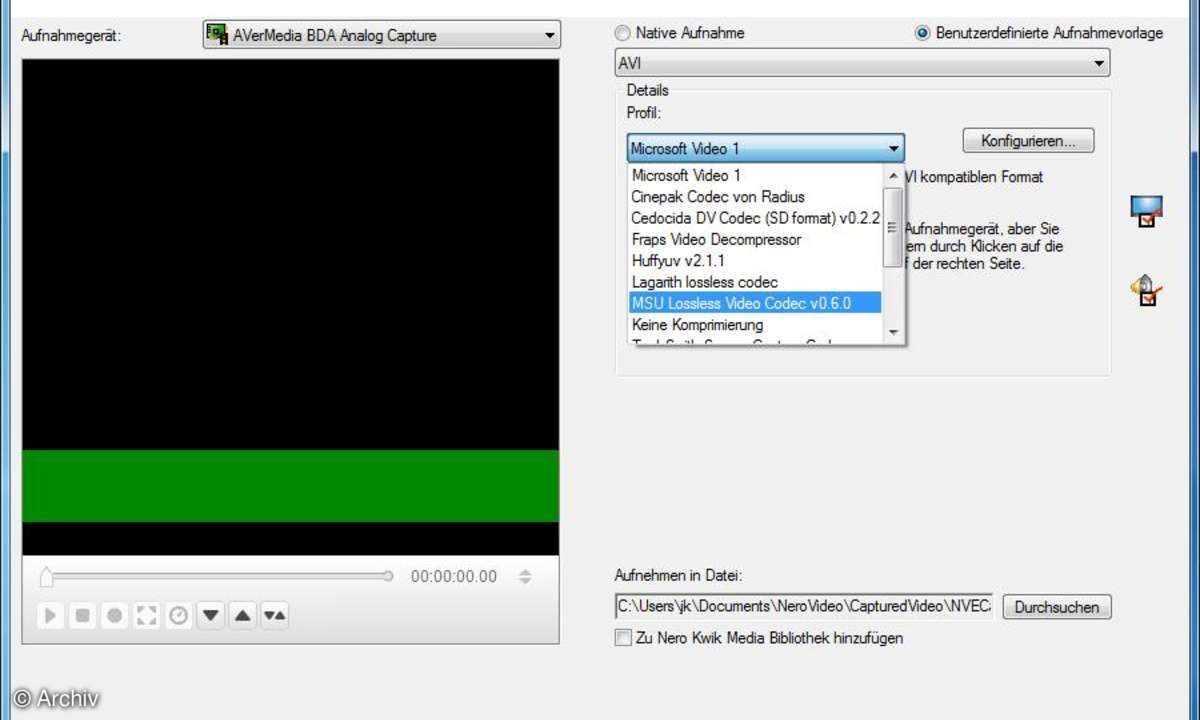Click the Aufnehmen in Datei path field

click(804, 606)
